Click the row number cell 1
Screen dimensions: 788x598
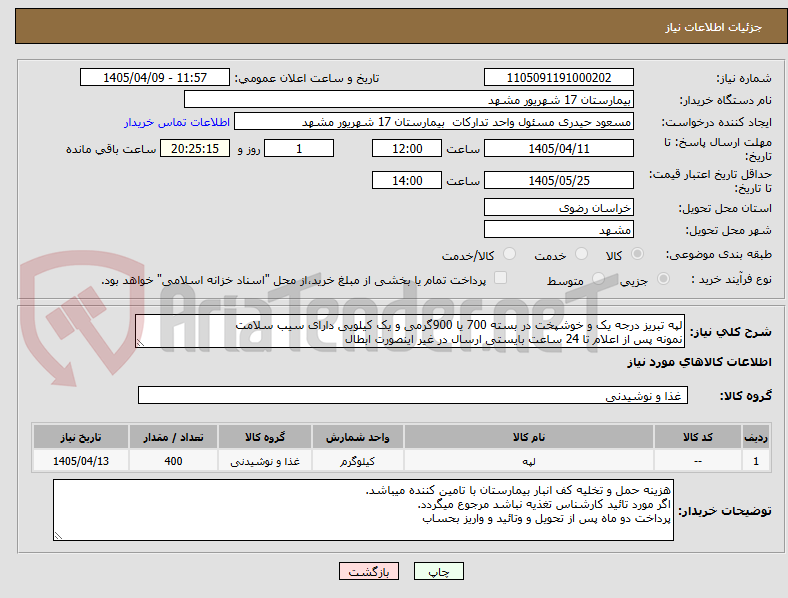[756, 460]
